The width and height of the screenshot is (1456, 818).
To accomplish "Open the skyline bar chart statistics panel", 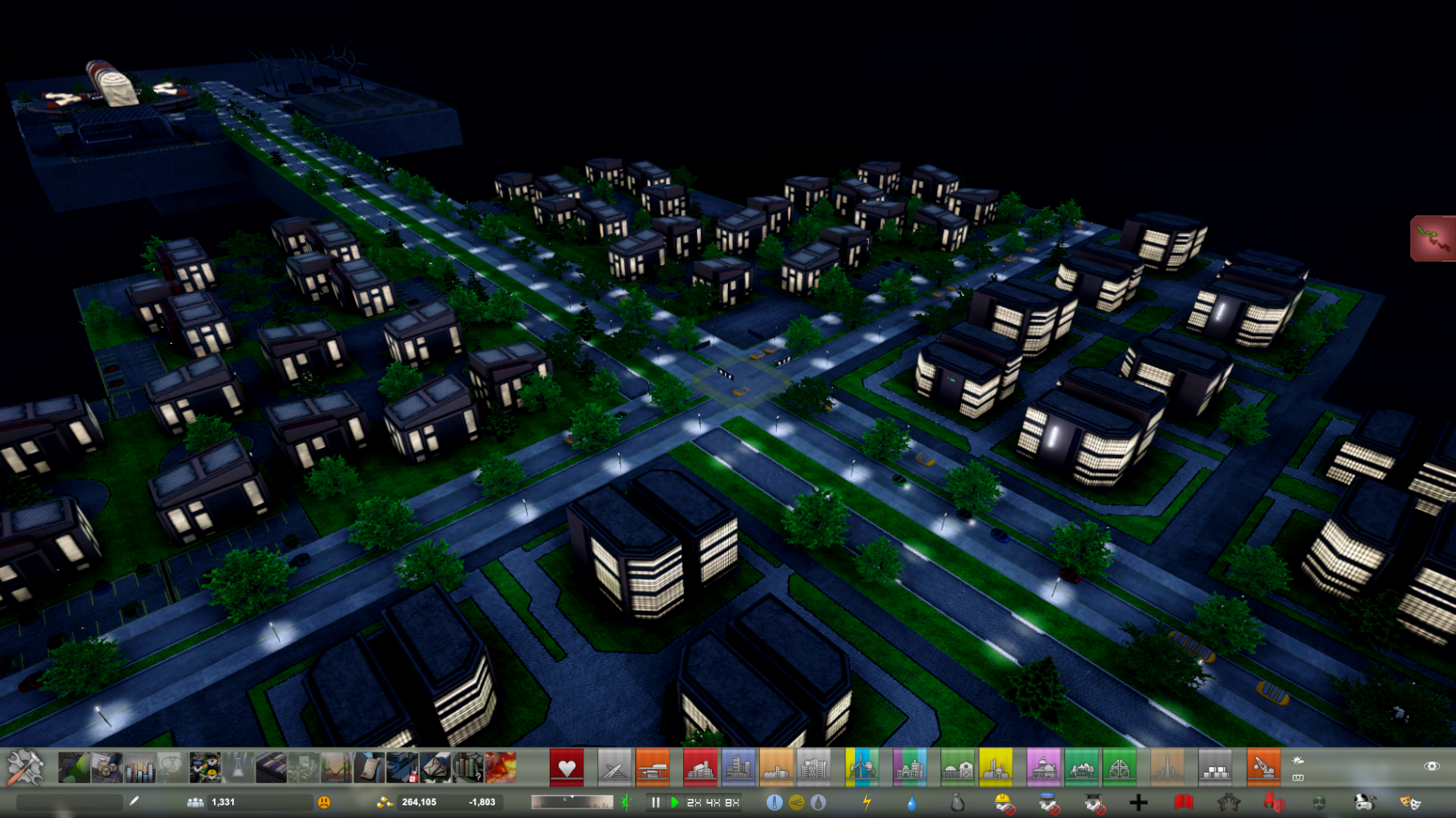I will pyautogui.click(x=139, y=768).
